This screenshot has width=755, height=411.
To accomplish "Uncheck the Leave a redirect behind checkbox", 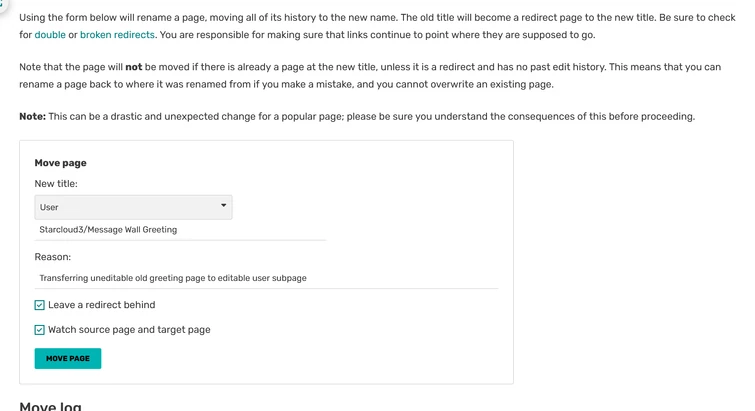I will coord(40,305).
